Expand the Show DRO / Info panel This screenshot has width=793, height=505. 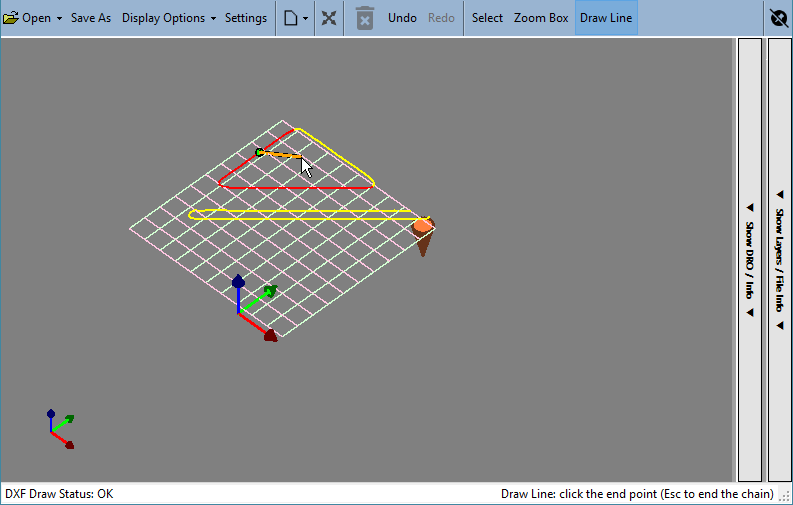coord(750,260)
